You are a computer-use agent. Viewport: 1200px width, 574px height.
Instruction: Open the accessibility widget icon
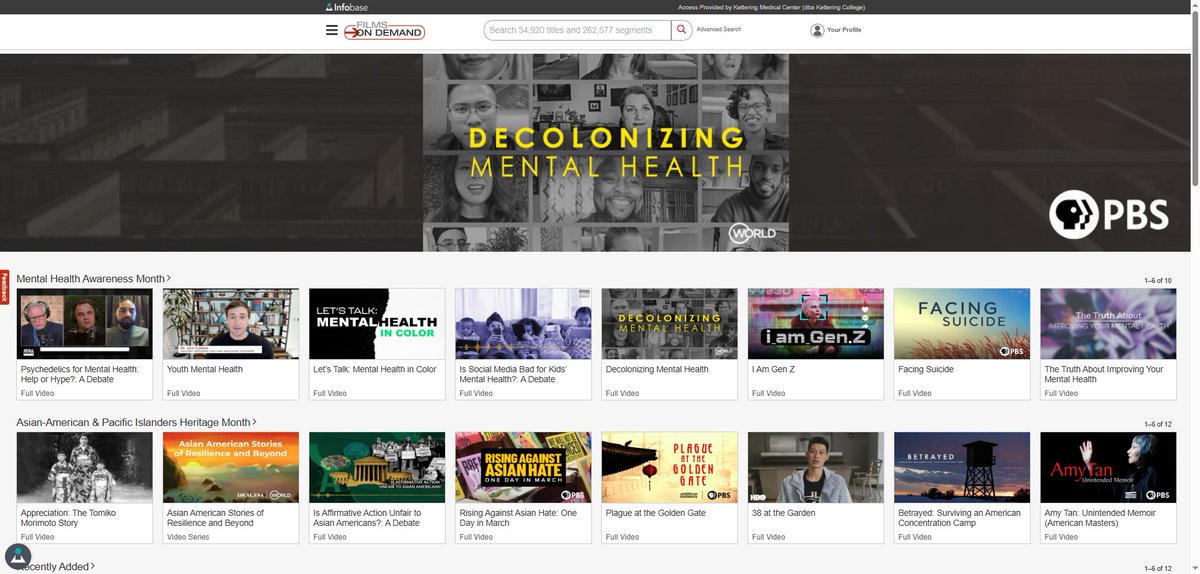pos(18,556)
